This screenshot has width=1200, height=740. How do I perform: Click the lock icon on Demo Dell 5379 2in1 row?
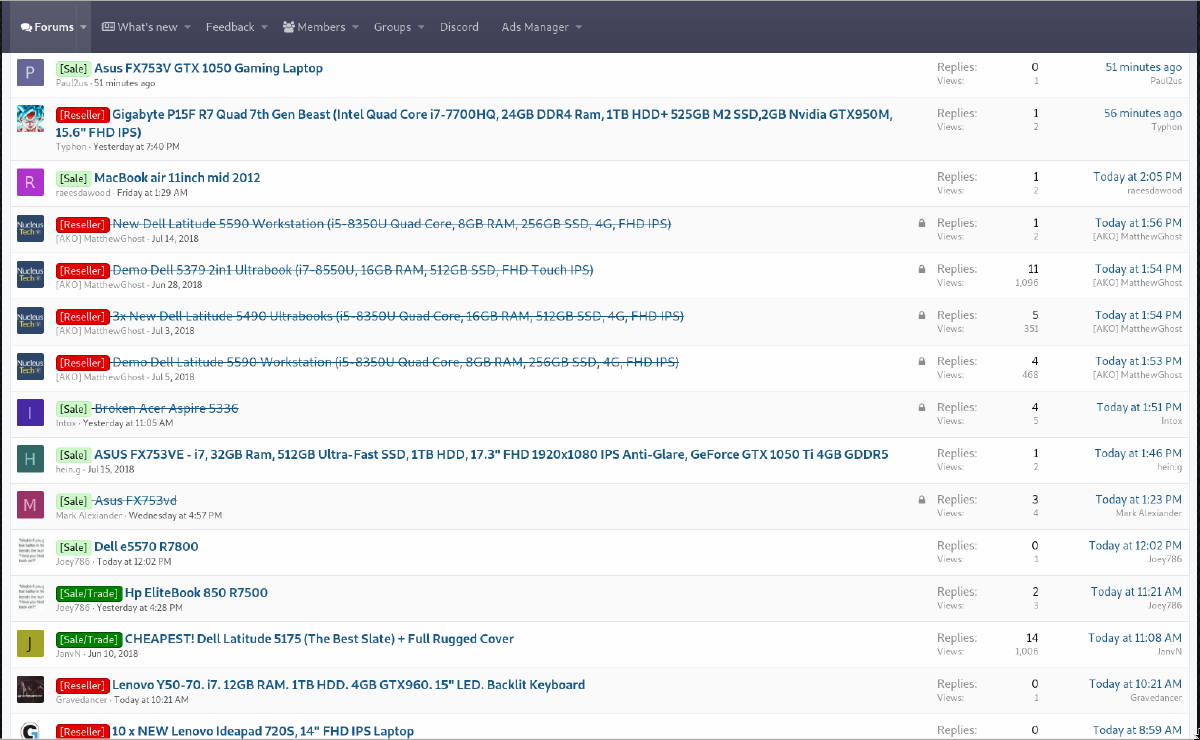[x=921, y=270]
